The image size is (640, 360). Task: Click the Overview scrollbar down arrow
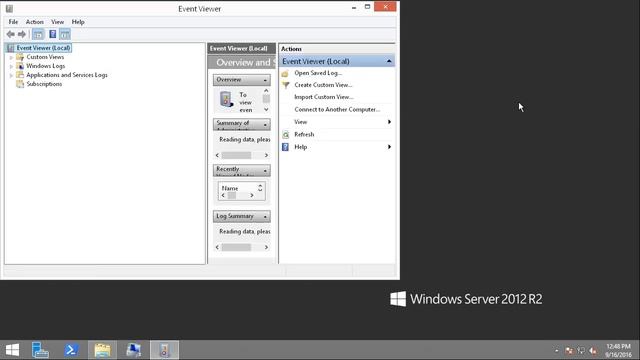pos(266,109)
